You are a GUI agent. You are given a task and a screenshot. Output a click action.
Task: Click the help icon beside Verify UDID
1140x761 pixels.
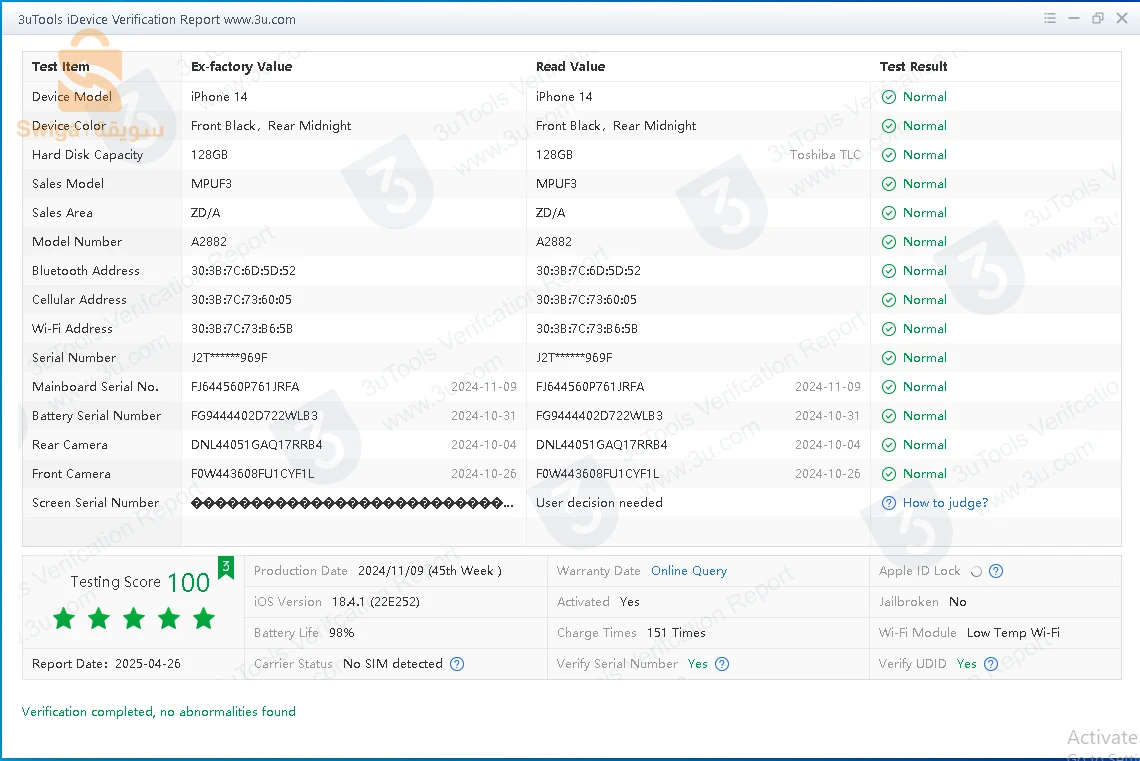coord(991,664)
